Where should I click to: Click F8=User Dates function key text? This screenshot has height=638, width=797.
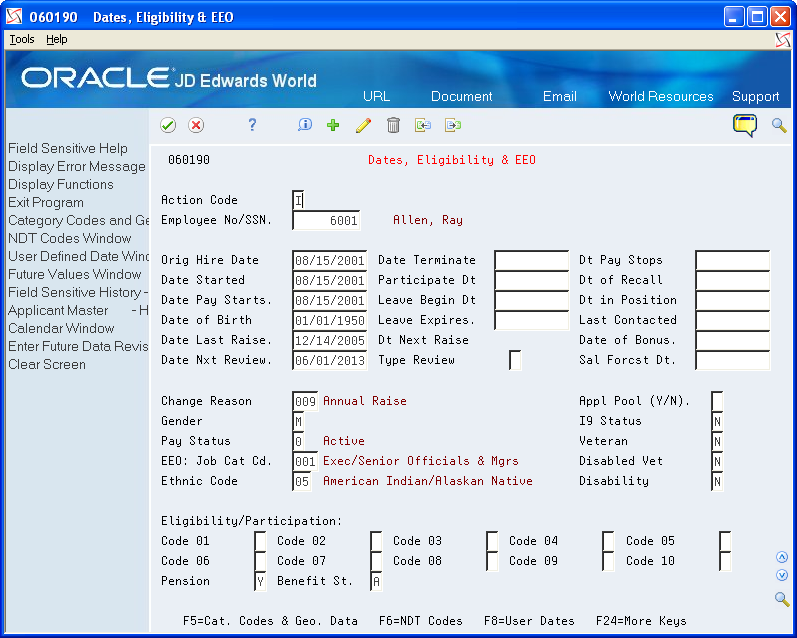[529, 621]
